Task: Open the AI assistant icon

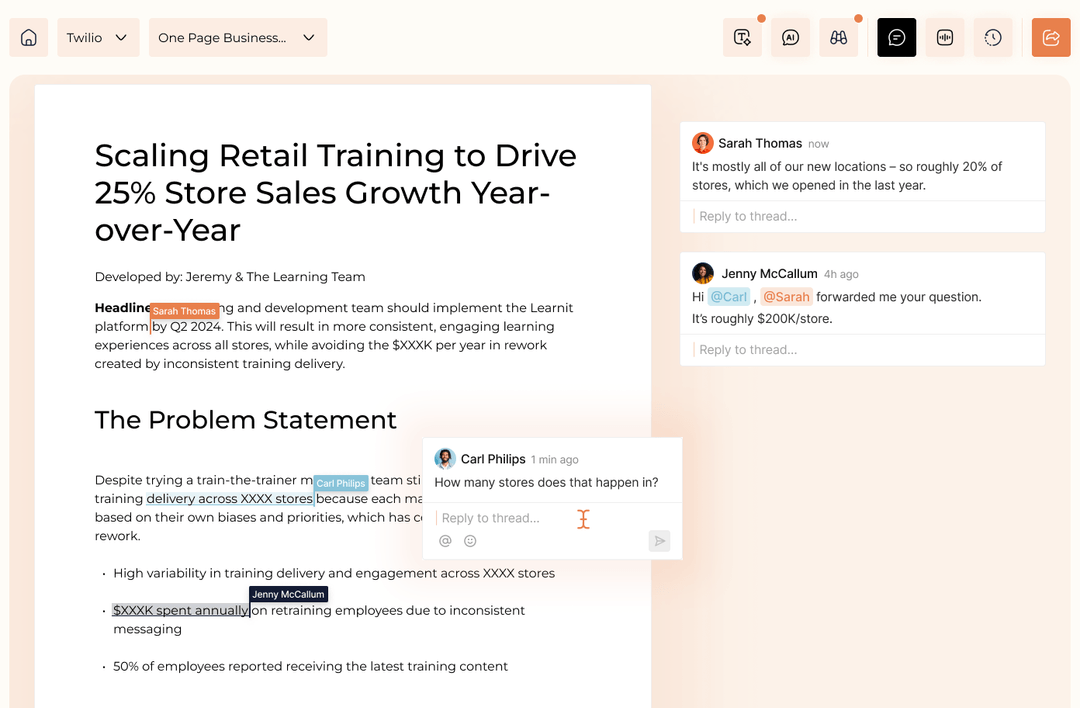Action: coord(790,37)
